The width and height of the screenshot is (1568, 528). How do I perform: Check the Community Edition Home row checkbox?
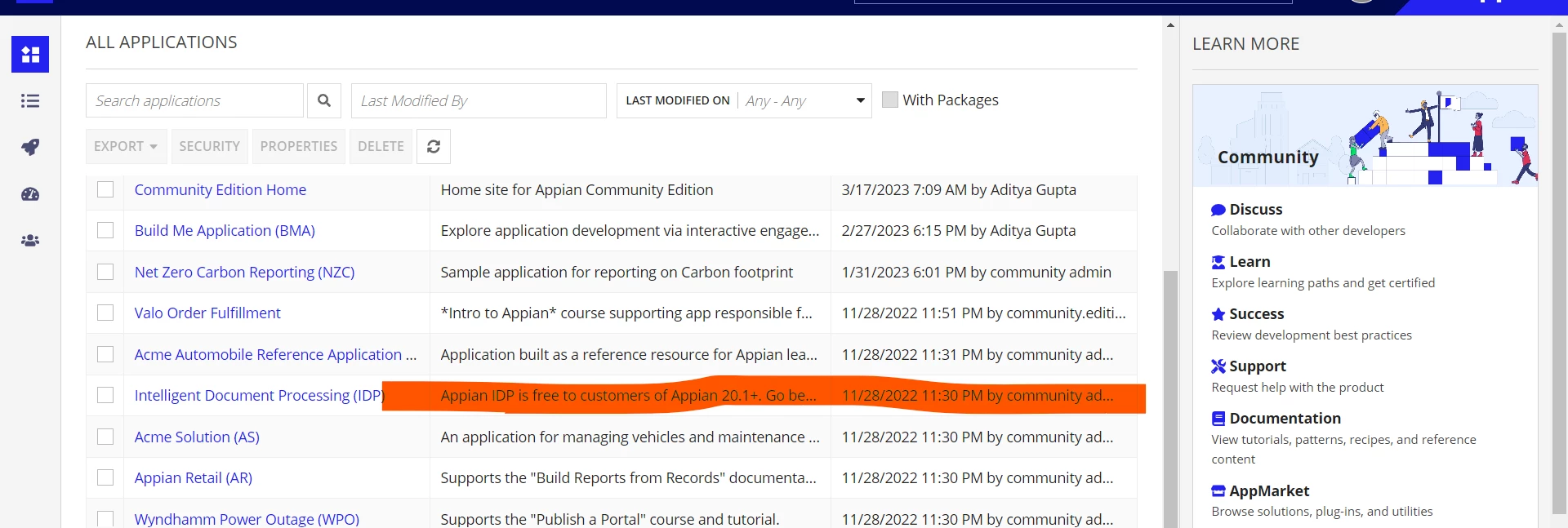[105, 189]
